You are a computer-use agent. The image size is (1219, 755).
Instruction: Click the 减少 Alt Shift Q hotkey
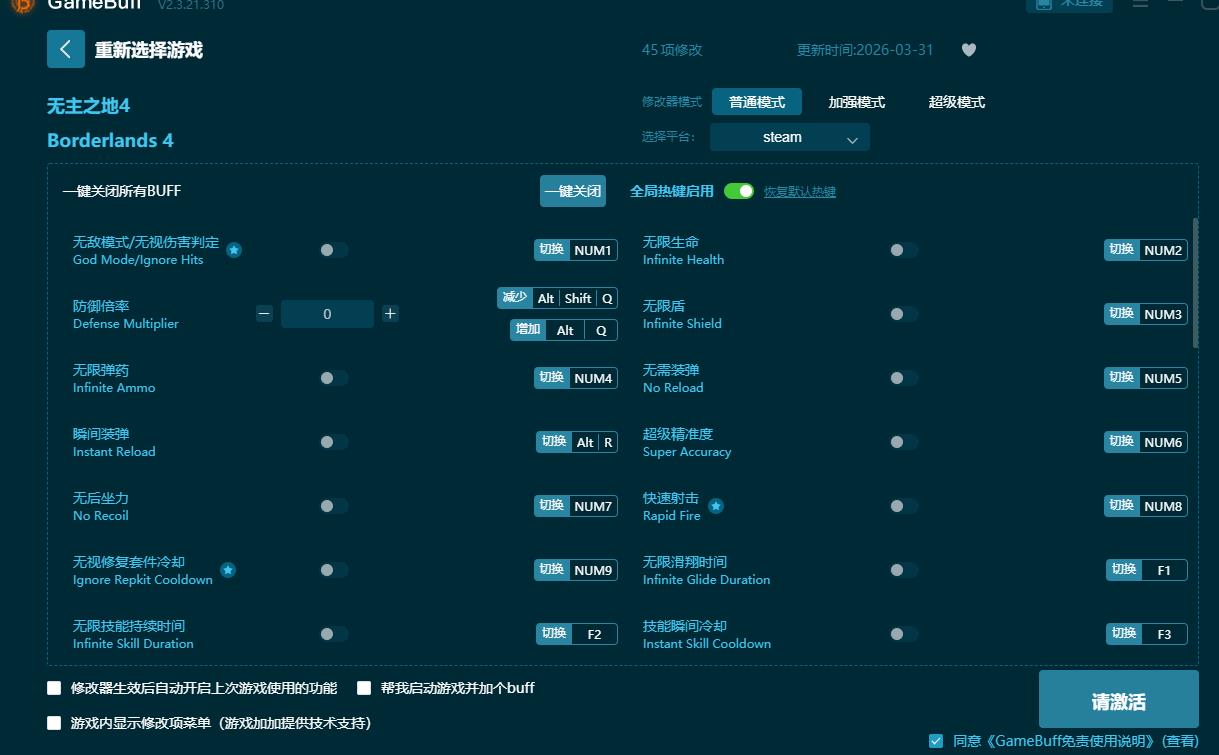[x=557, y=298]
